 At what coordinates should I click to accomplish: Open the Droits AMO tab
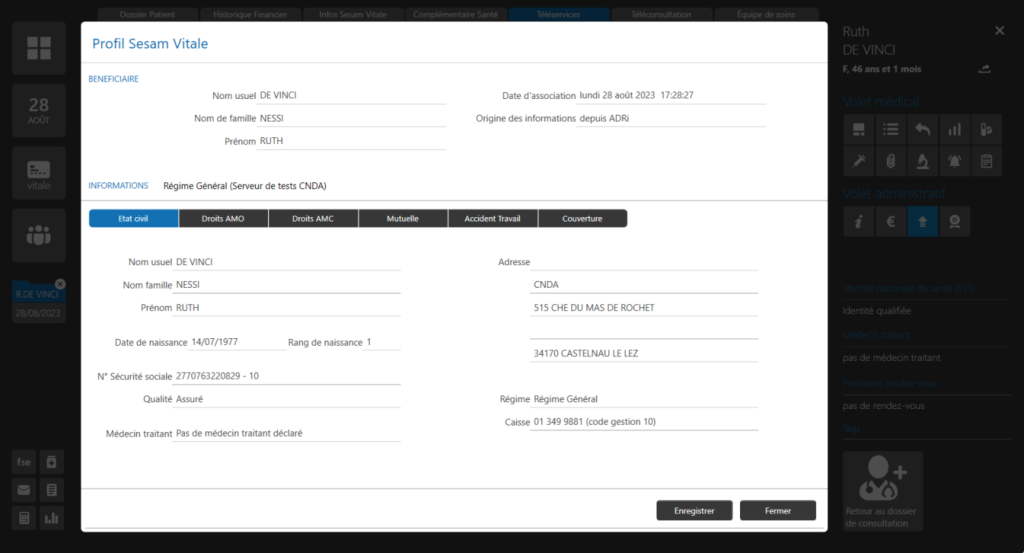click(223, 218)
